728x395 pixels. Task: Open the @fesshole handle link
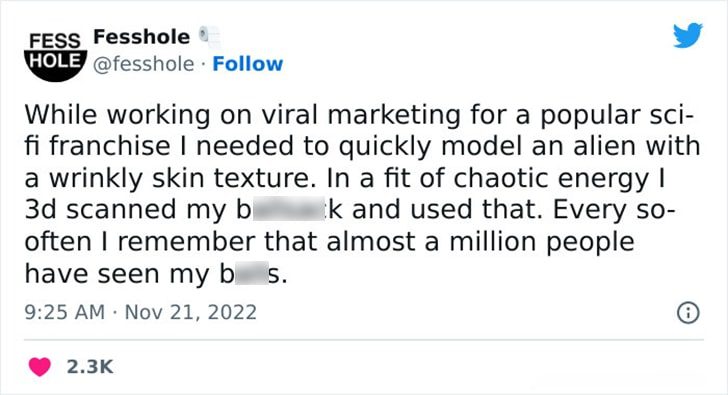click(x=143, y=64)
